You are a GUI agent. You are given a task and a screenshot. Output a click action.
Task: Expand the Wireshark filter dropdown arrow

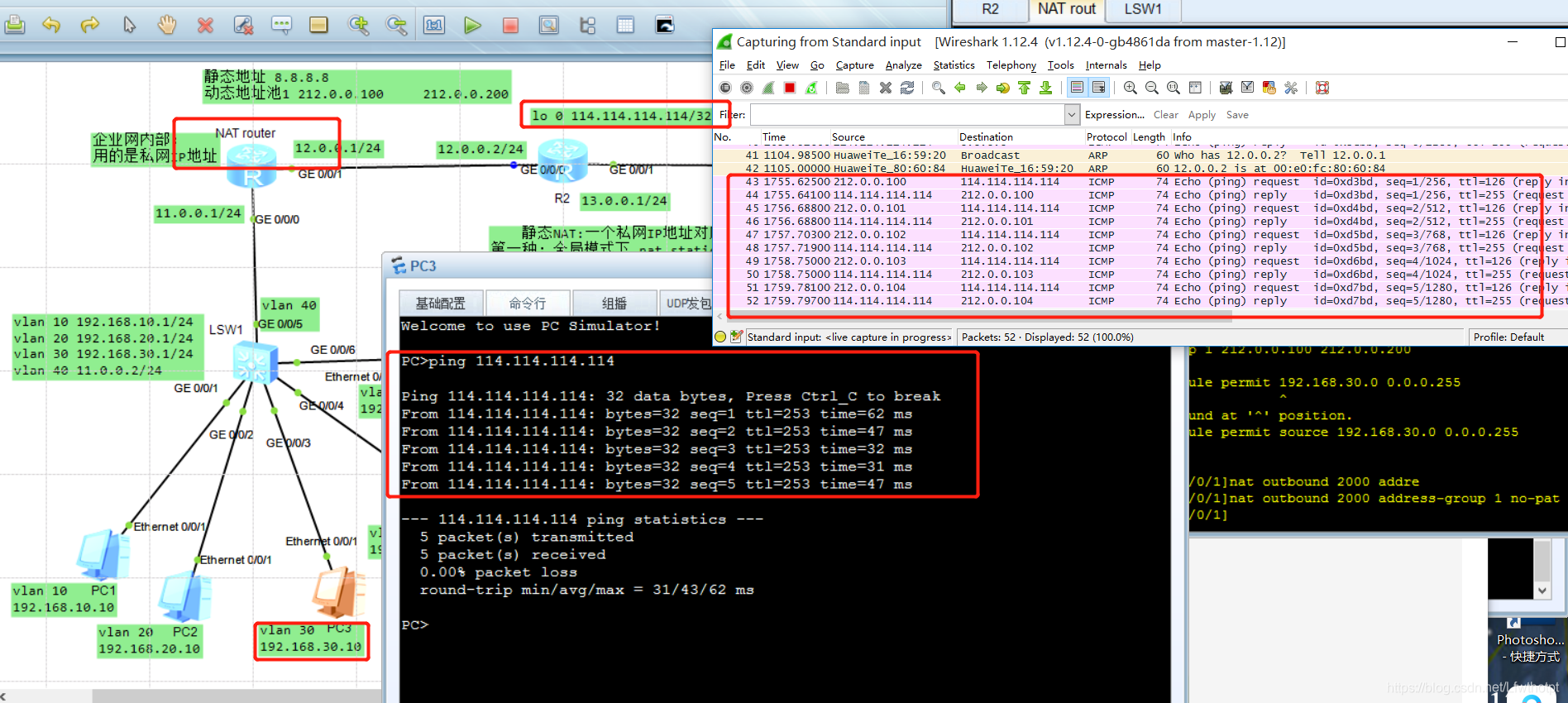point(1072,115)
